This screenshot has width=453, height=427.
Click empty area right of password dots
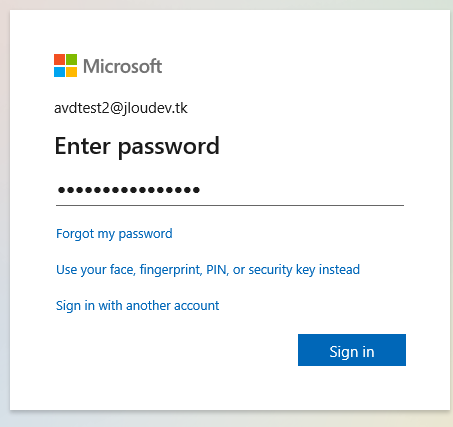tap(300, 191)
